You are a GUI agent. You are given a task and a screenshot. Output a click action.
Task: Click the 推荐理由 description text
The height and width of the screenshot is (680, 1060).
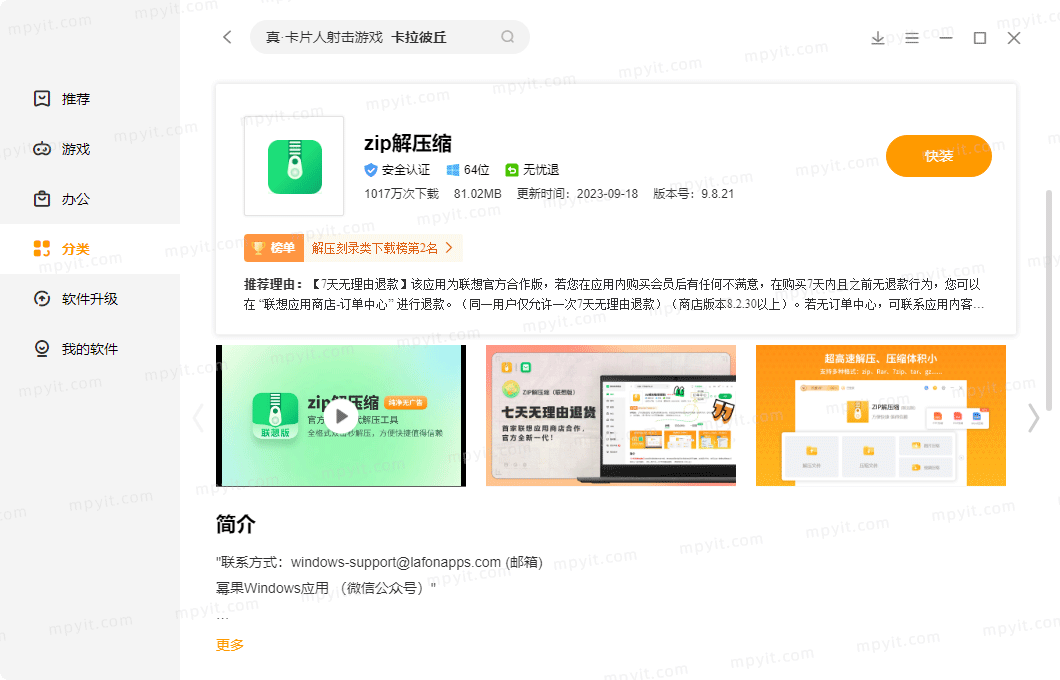click(x=614, y=294)
